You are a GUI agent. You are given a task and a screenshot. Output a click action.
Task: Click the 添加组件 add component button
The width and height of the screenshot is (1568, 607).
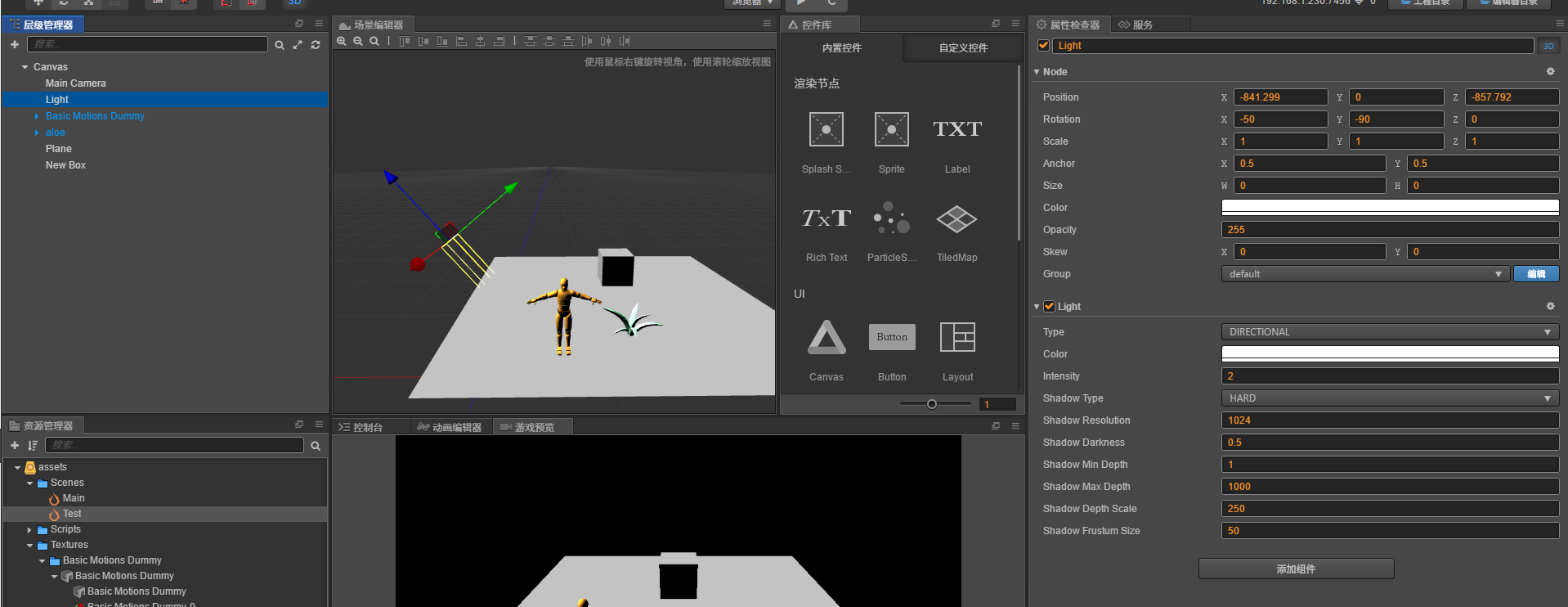(1296, 569)
